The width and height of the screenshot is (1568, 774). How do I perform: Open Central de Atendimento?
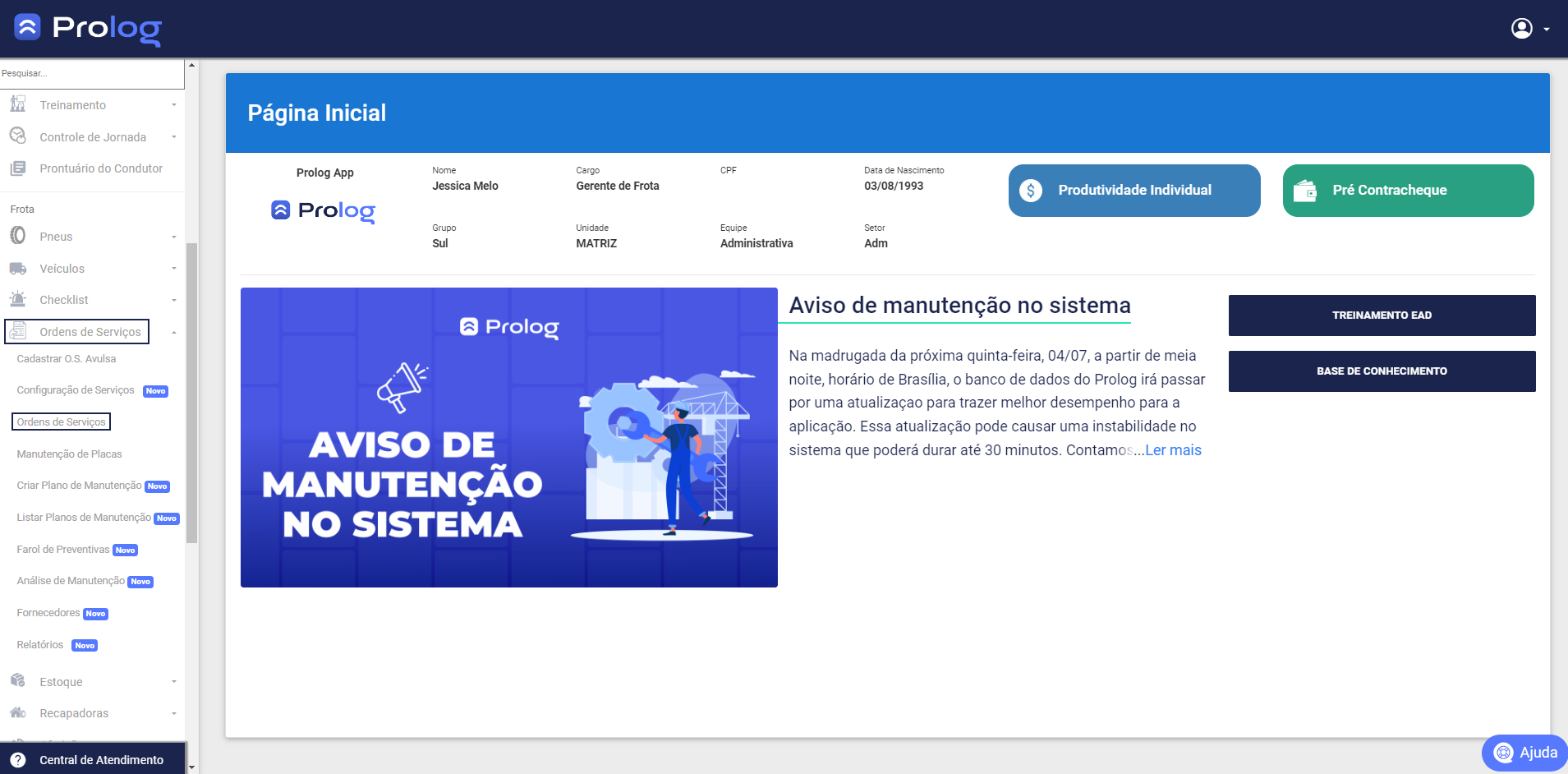click(93, 760)
